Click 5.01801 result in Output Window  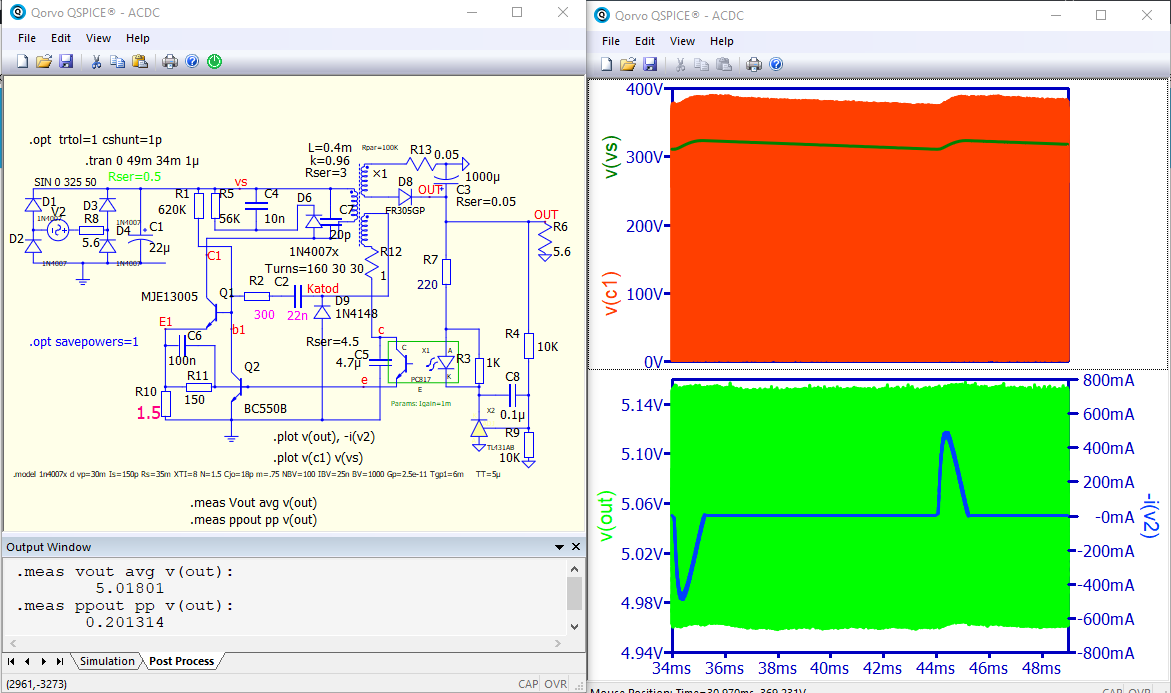click(129, 588)
